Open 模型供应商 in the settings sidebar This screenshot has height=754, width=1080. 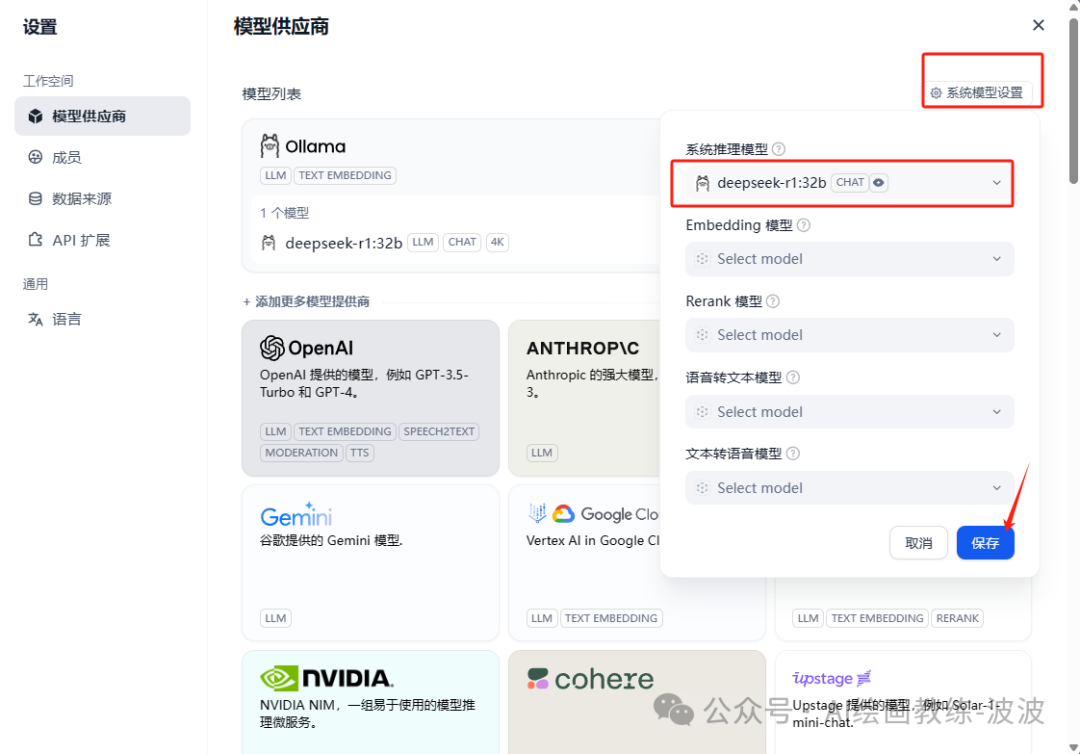(103, 116)
